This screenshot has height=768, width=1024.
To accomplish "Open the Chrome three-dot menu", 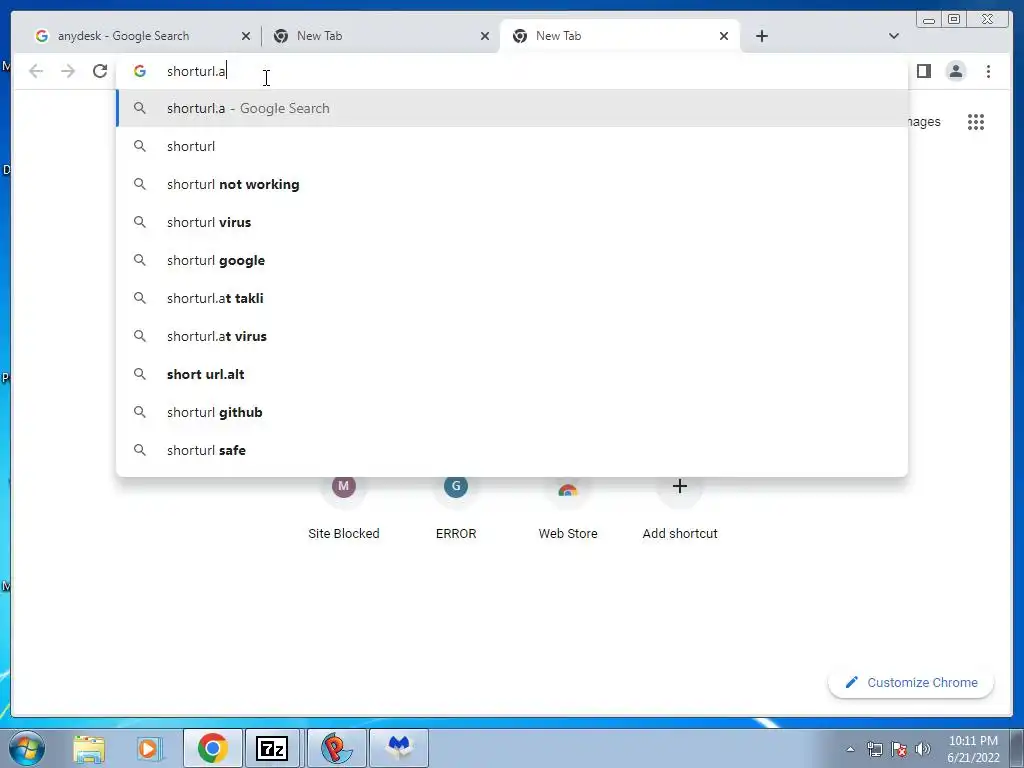I will [988, 71].
